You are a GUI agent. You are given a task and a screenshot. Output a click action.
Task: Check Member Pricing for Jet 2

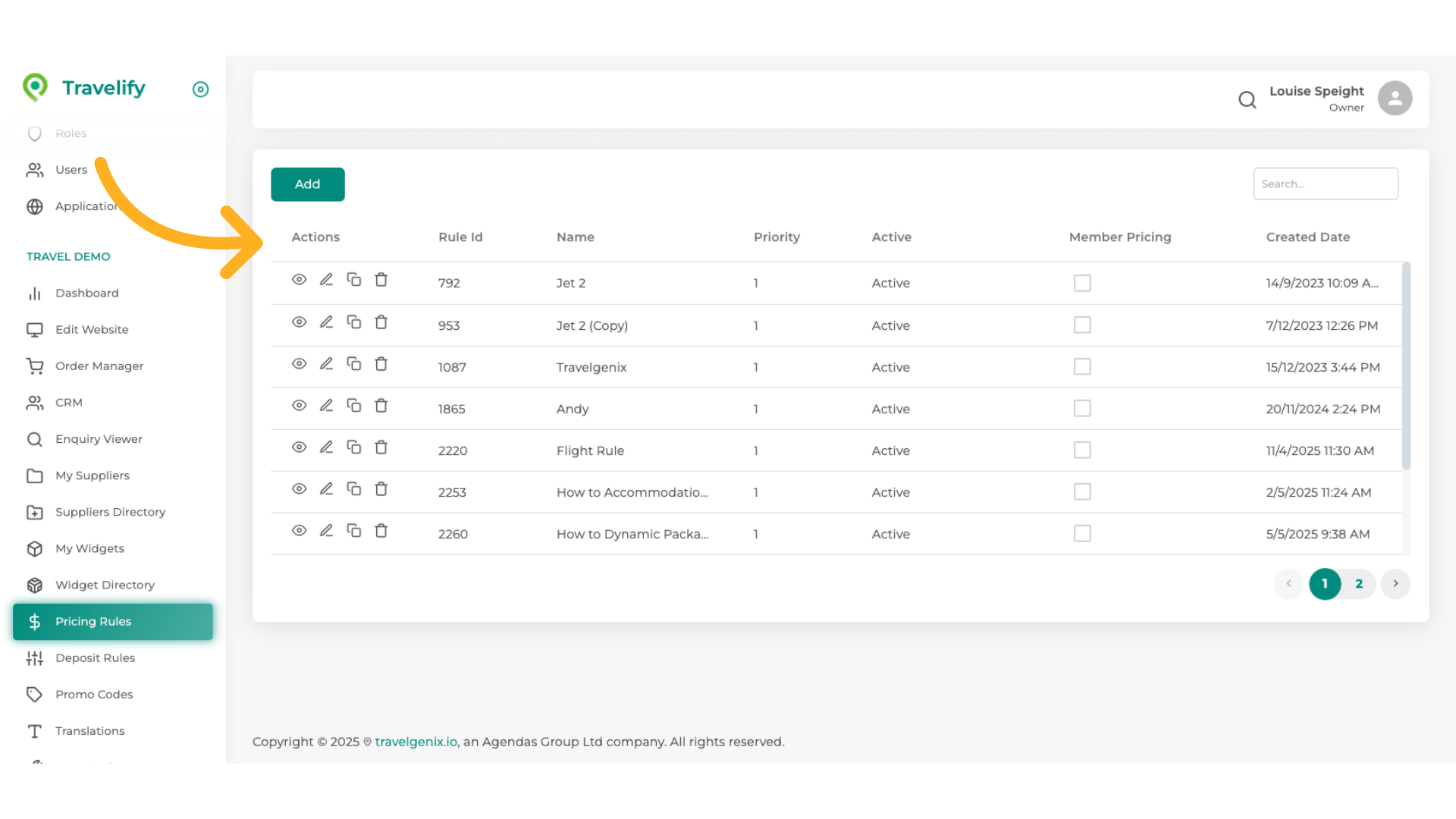[x=1082, y=283]
